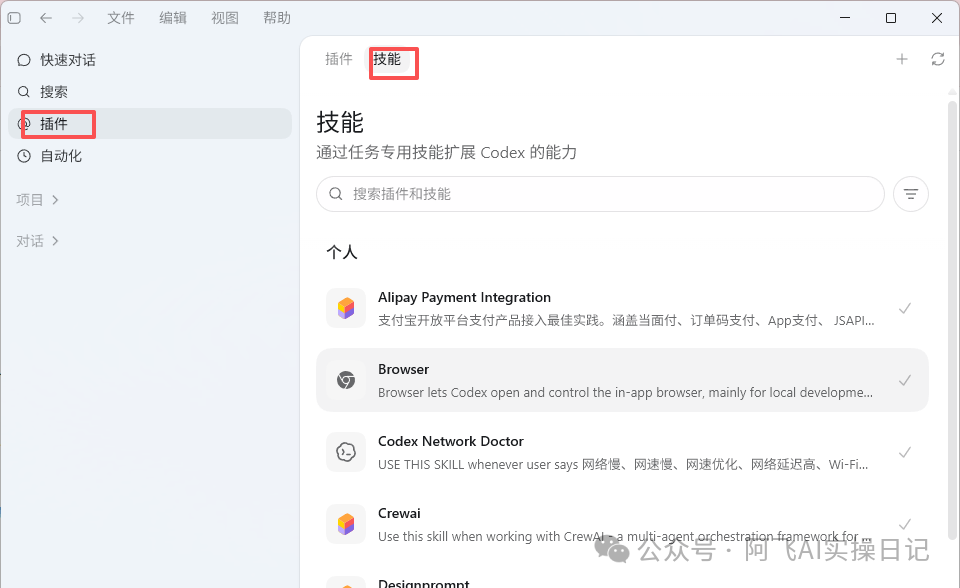Image resolution: width=960 pixels, height=588 pixels.
Task: Open 自动化 in the sidebar
Action: pyautogui.click(x=150, y=156)
